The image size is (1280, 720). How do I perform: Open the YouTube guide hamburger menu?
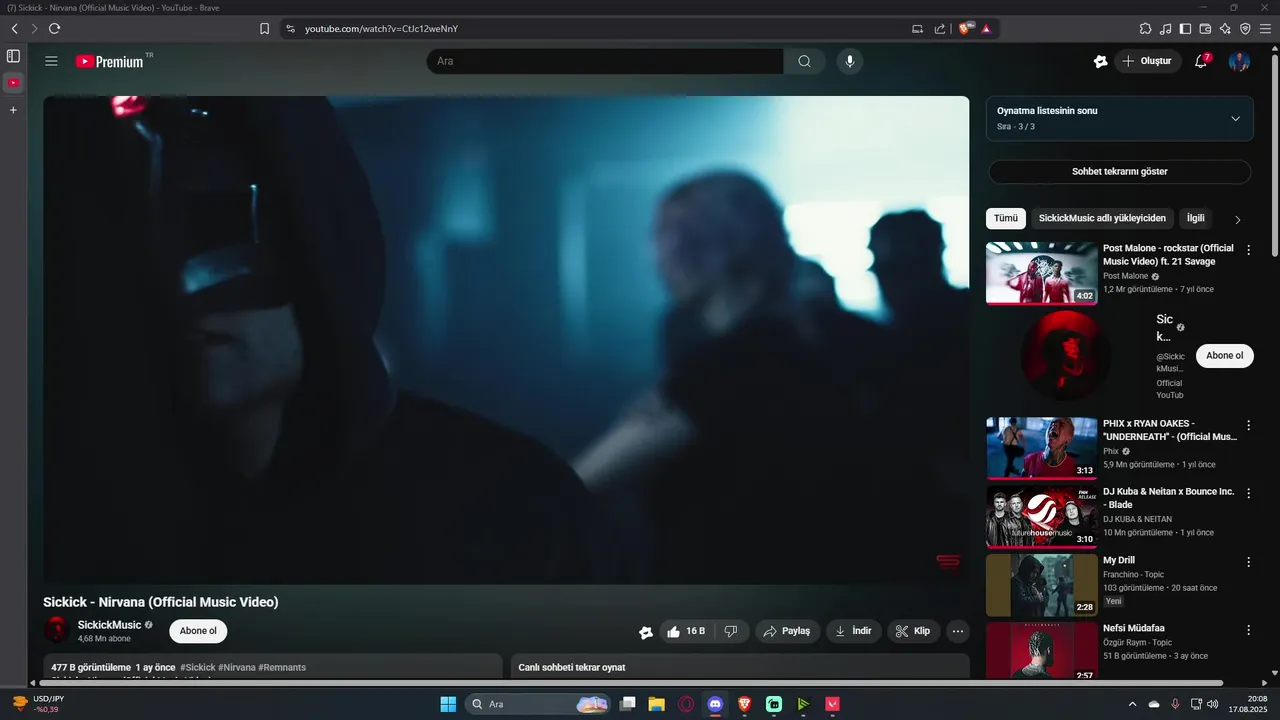click(x=51, y=61)
